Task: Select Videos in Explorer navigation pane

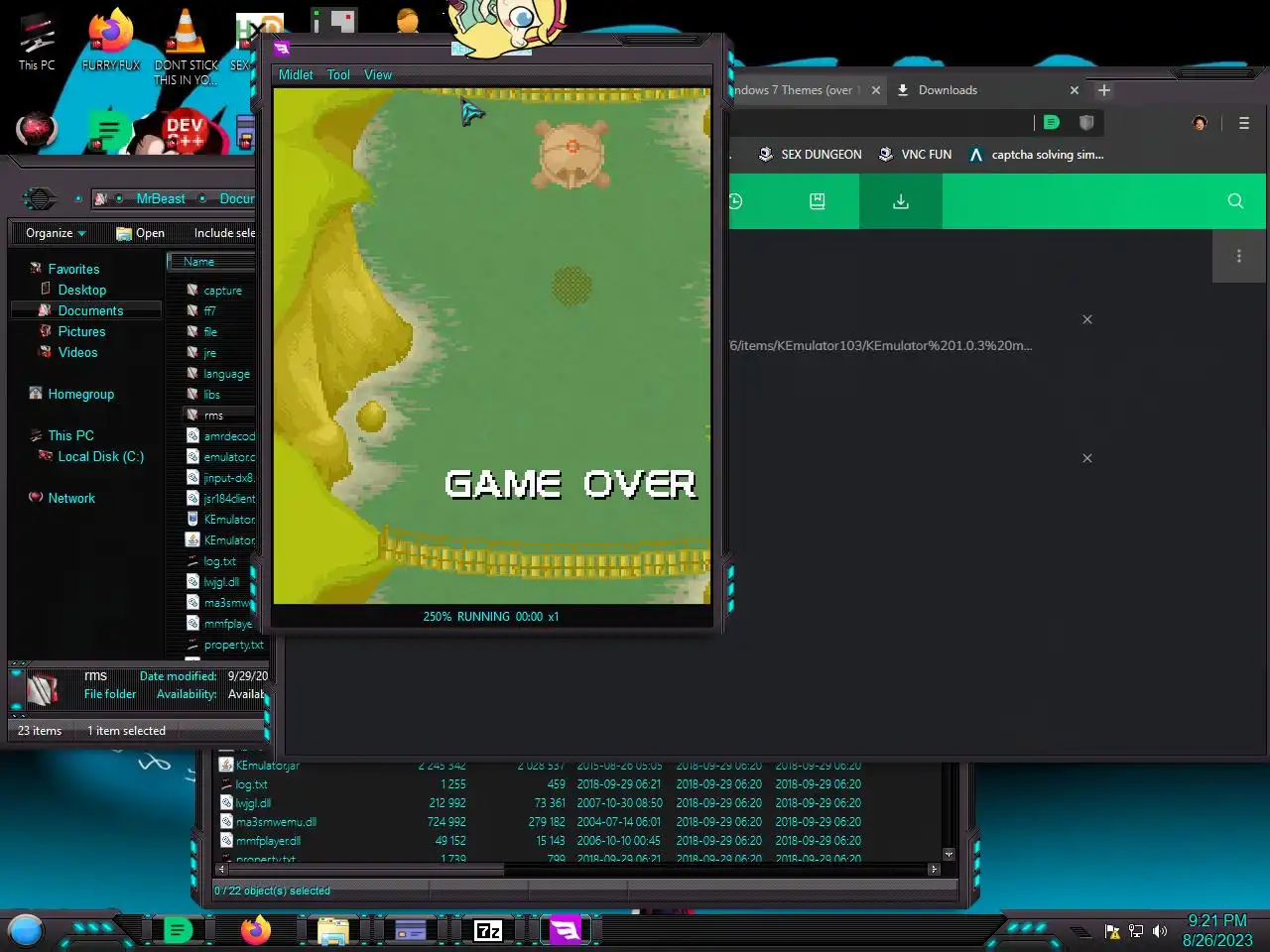Action: 77,352
